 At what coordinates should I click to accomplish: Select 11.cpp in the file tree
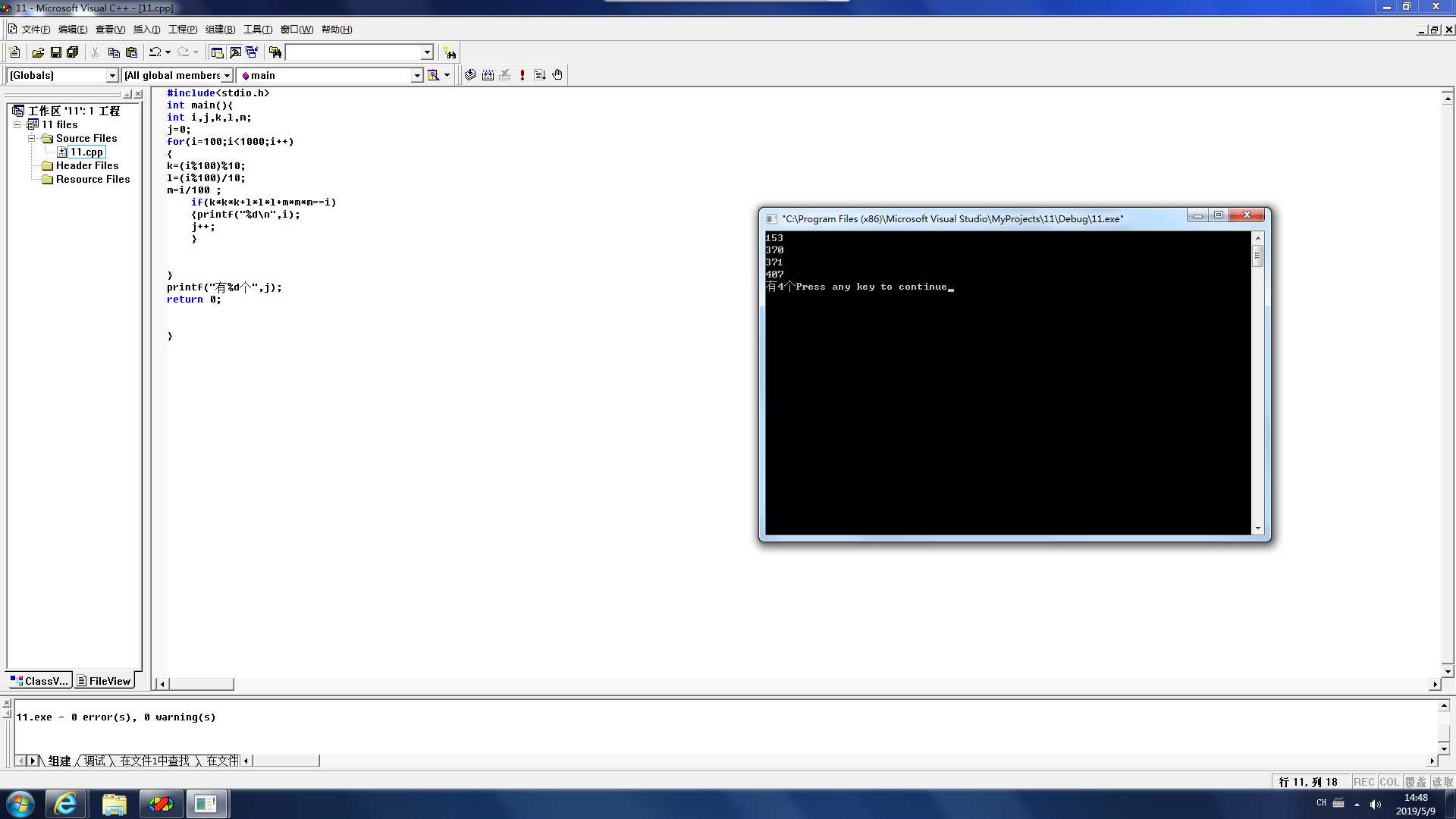tap(86, 152)
